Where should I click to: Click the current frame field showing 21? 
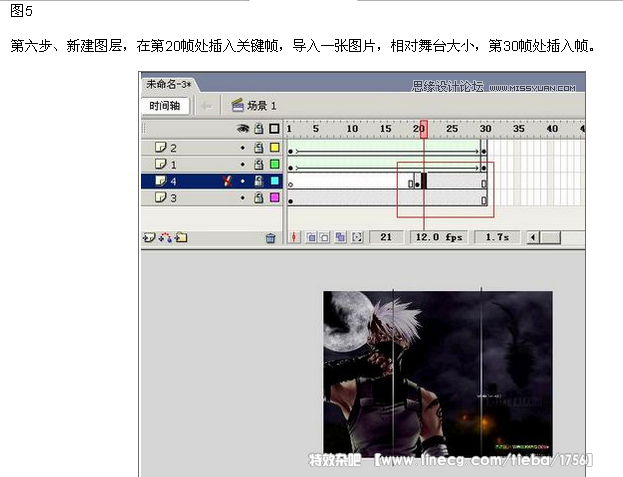tap(386, 237)
